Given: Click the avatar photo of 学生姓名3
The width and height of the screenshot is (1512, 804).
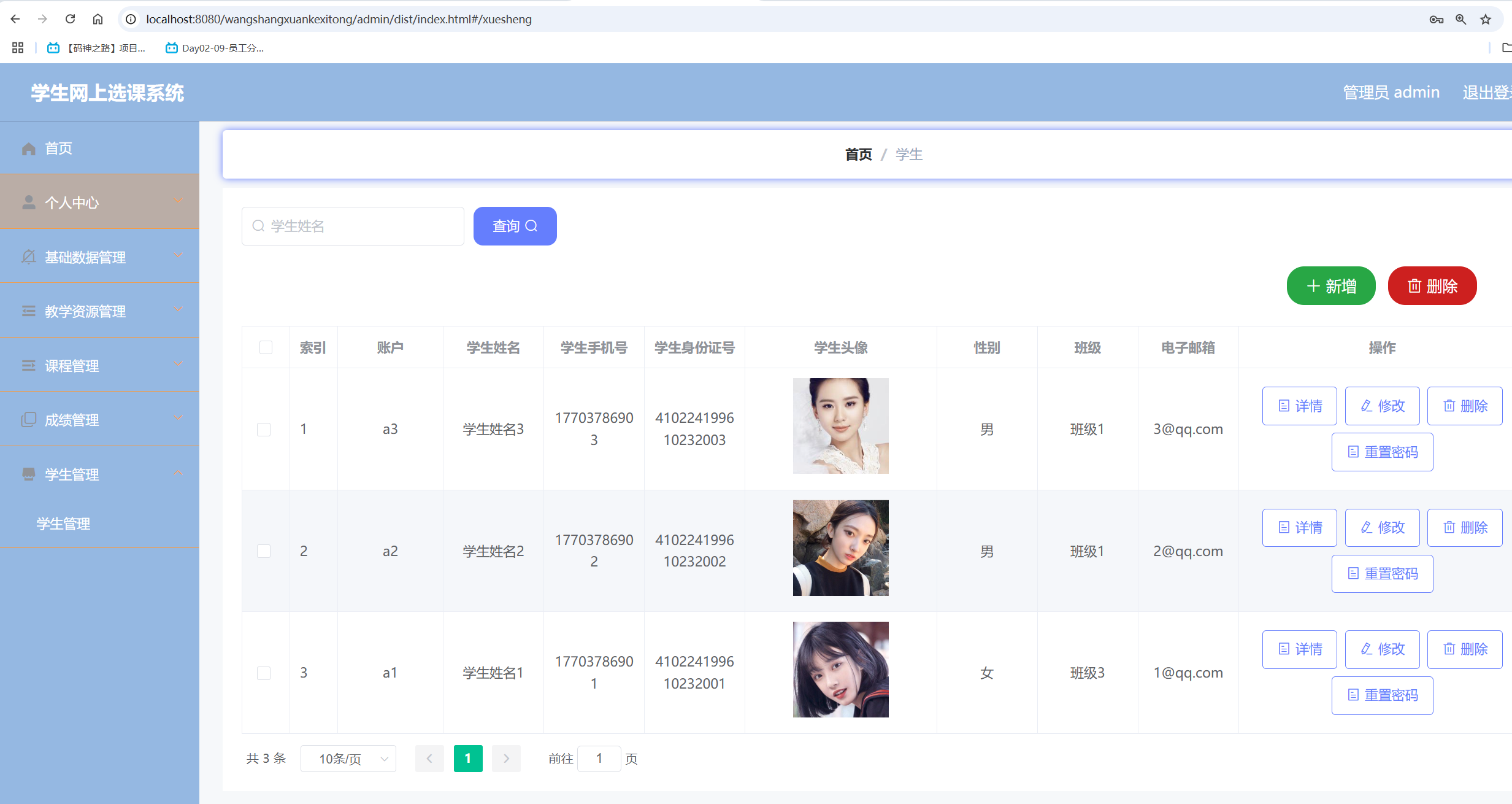Looking at the screenshot, I should (x=840, y=426).
